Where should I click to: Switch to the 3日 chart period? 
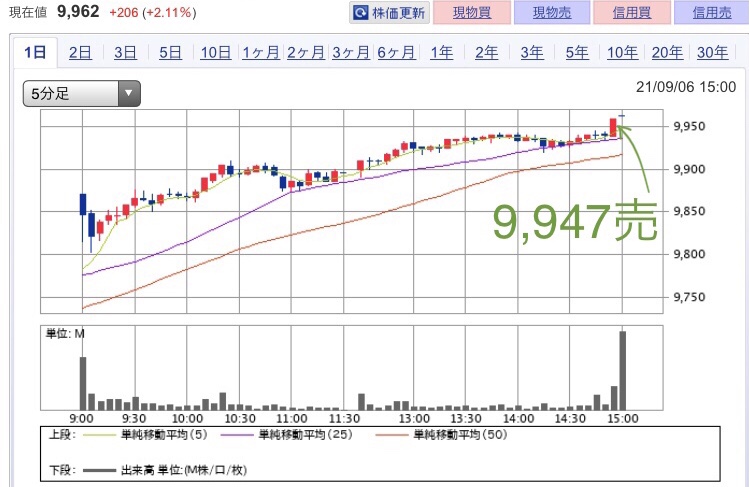125,52
